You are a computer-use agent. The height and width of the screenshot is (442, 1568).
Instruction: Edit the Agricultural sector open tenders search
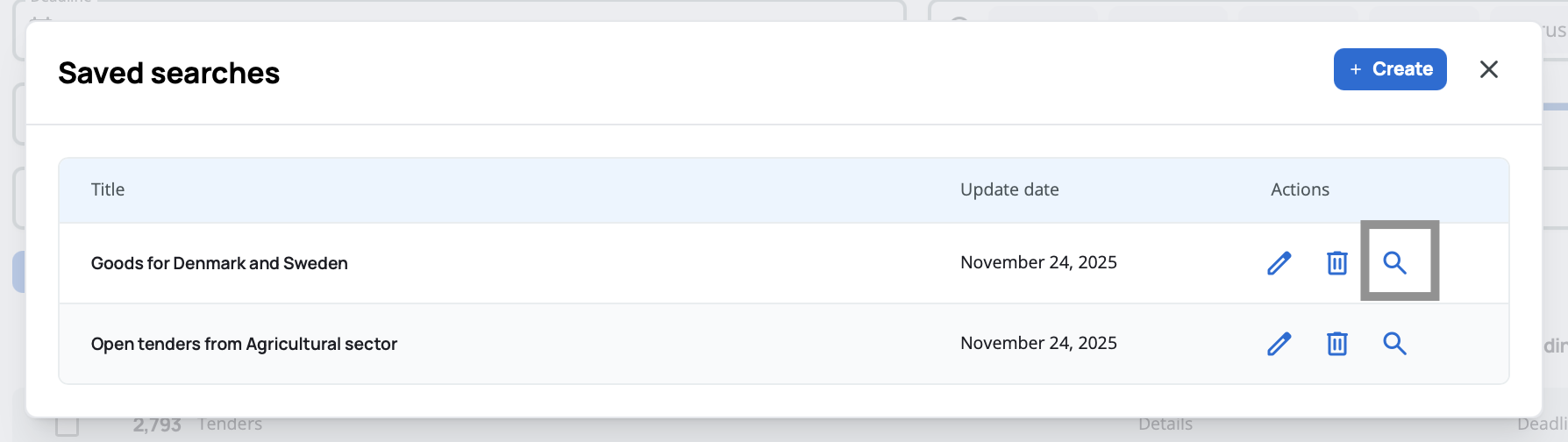pos(1279,344)
